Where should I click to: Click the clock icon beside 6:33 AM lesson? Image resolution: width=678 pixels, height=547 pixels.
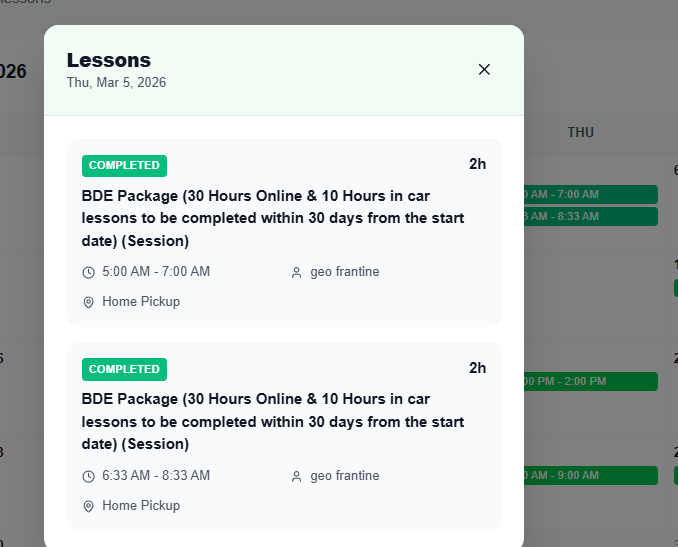[x=88, y=476]
